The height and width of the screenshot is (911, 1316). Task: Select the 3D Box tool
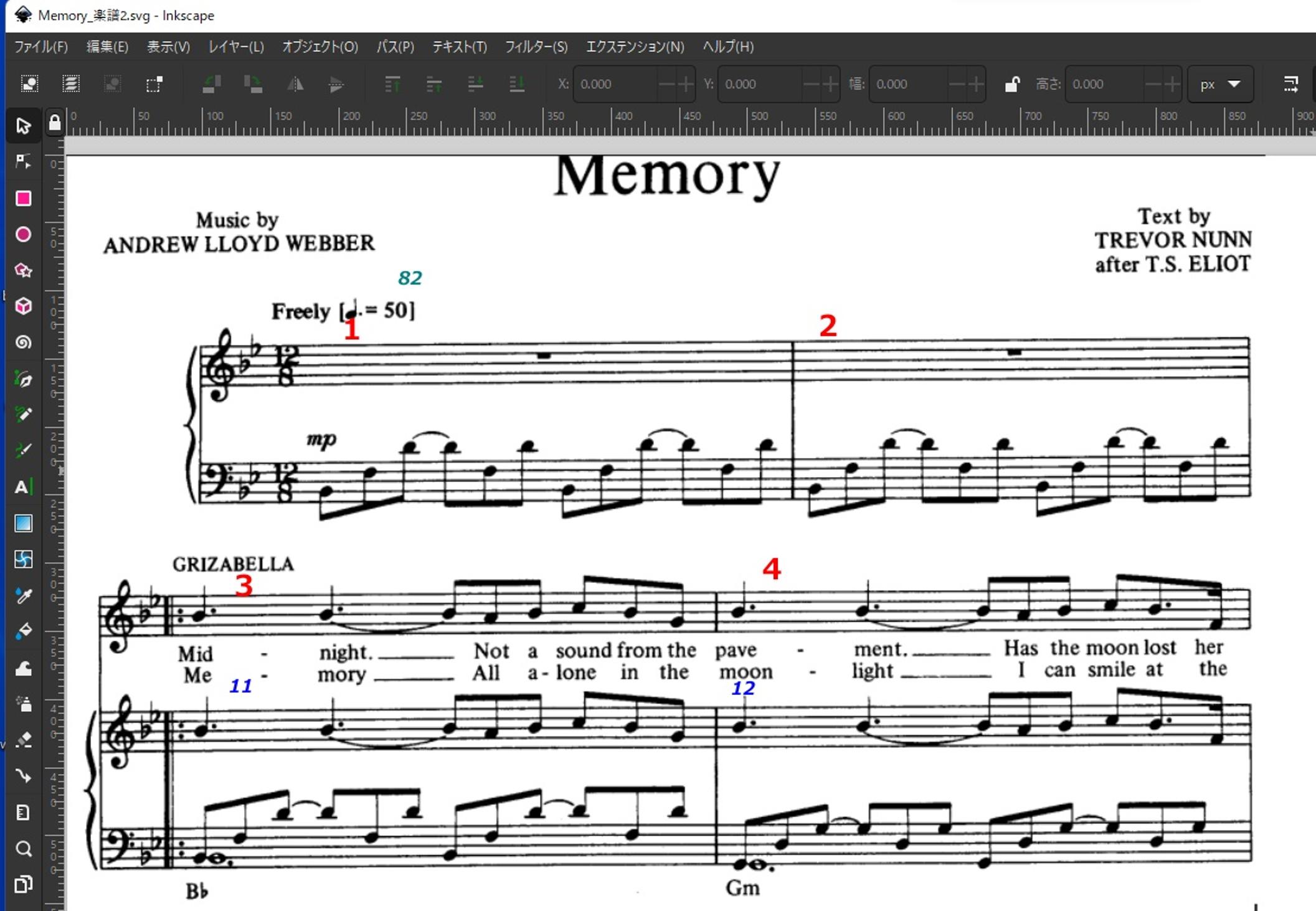23,306
